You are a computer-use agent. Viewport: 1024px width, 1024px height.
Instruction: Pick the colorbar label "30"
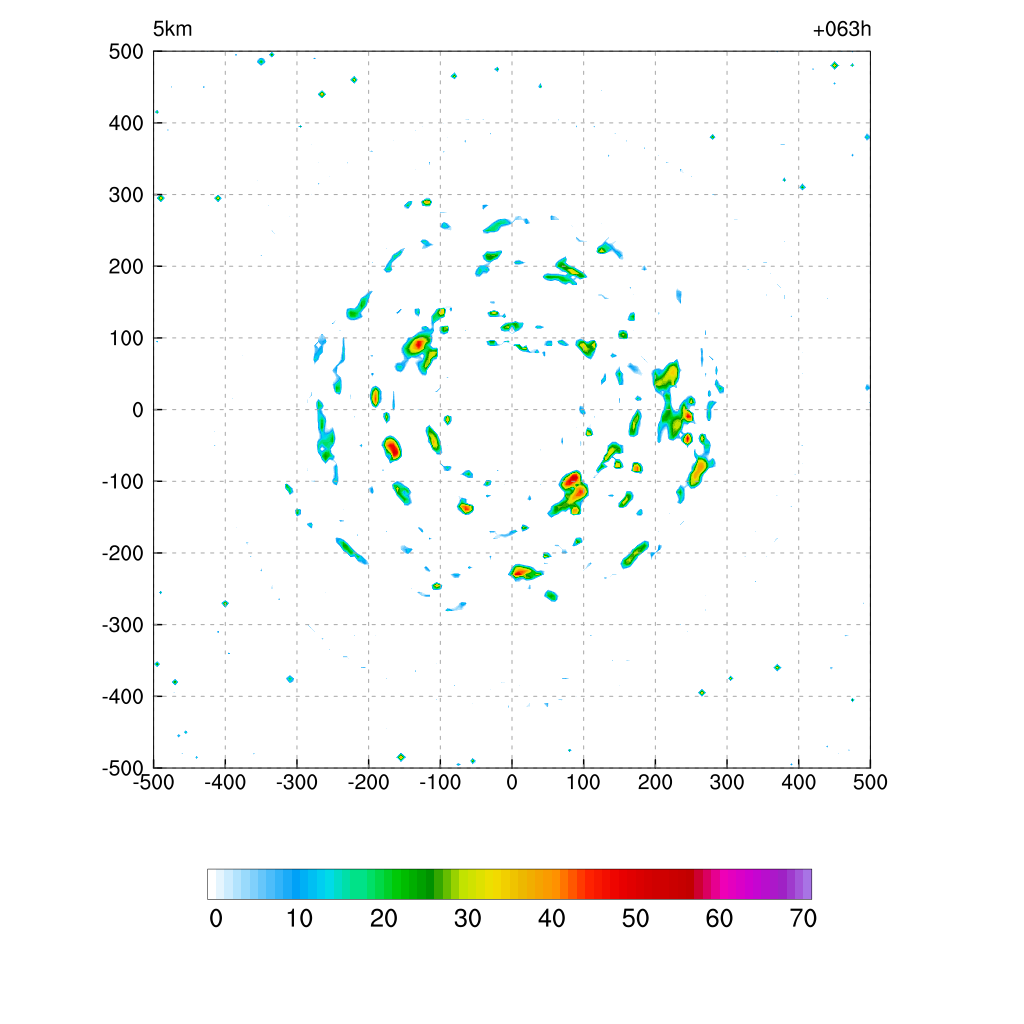point(468,919)
